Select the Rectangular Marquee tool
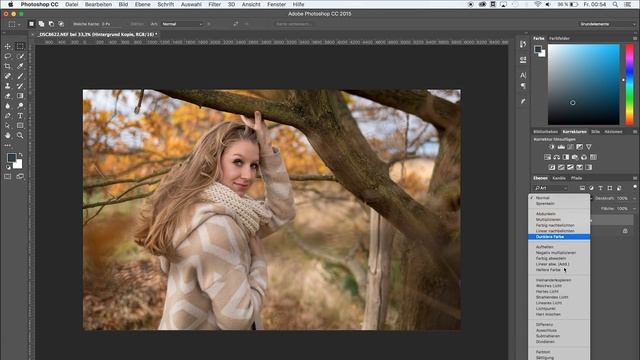640x360 pixels. click(x=20, y=46)
